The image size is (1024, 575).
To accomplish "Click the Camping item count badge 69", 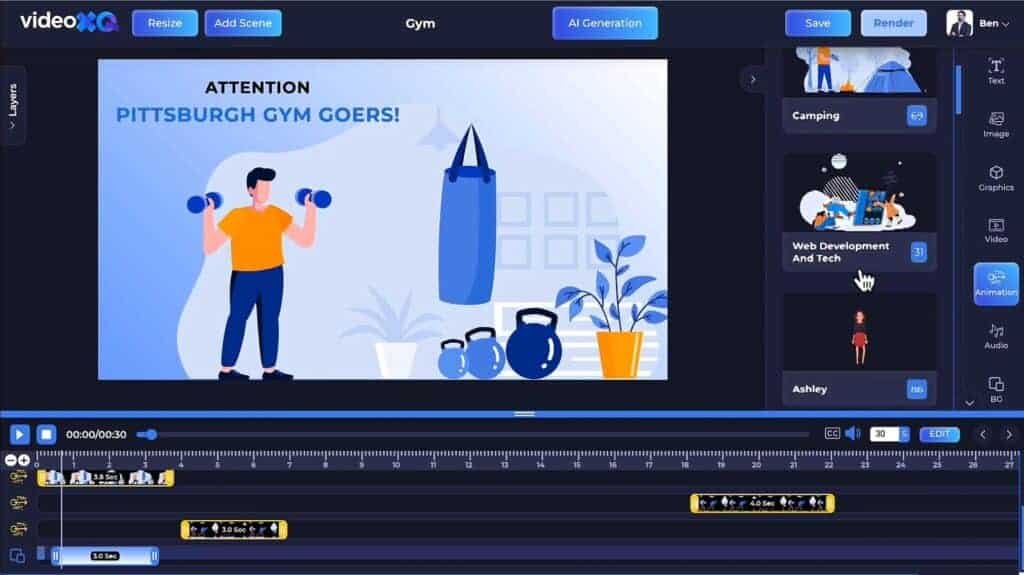I will [917, 116].
